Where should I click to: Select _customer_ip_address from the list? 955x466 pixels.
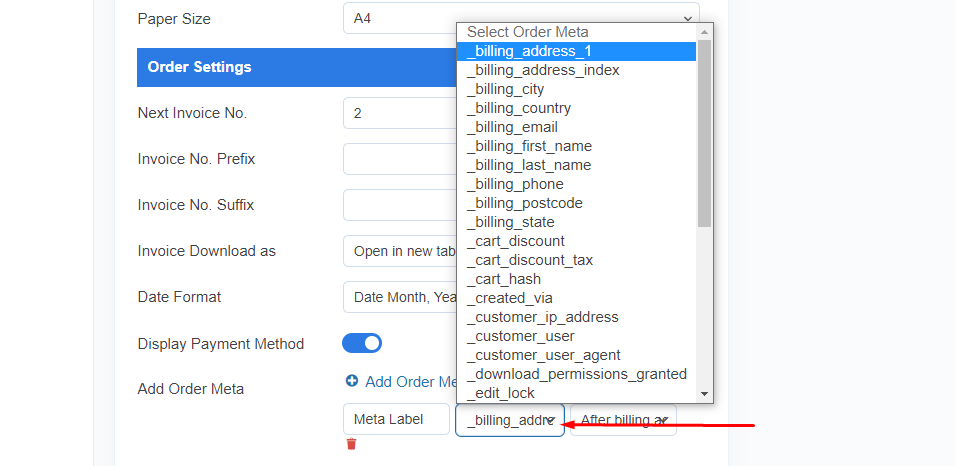[x=576, y=317]
